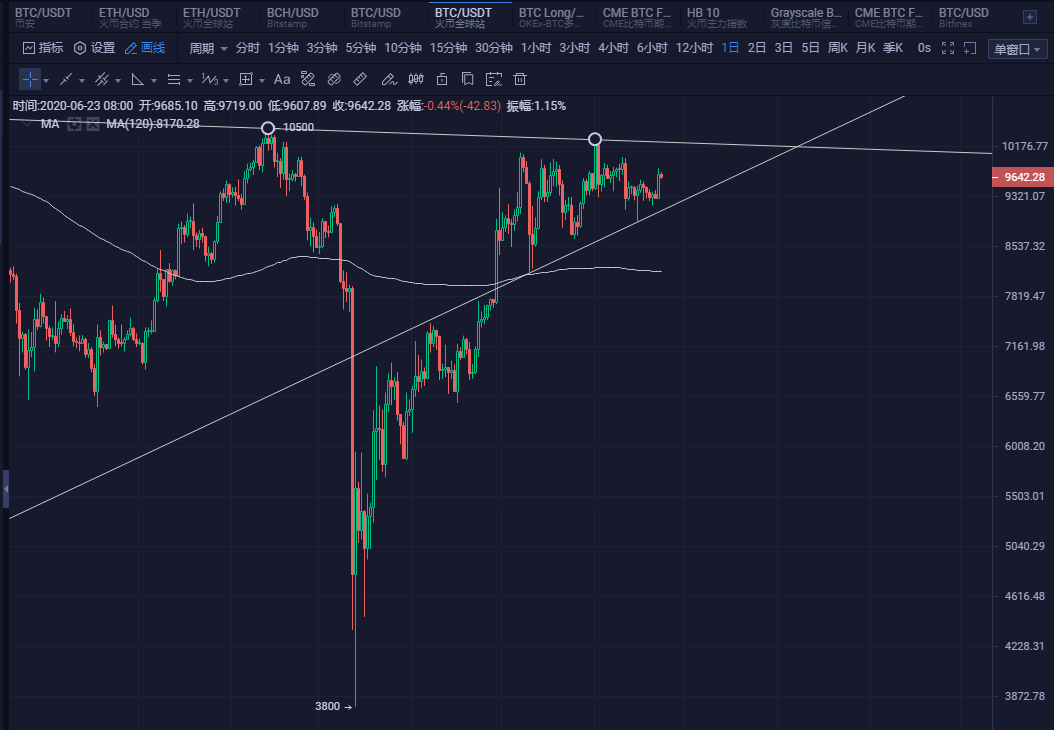This screenshot has width=1054, height=730.
Task: Enter fullscreen with the expand icon
Action: click(948, 48)
